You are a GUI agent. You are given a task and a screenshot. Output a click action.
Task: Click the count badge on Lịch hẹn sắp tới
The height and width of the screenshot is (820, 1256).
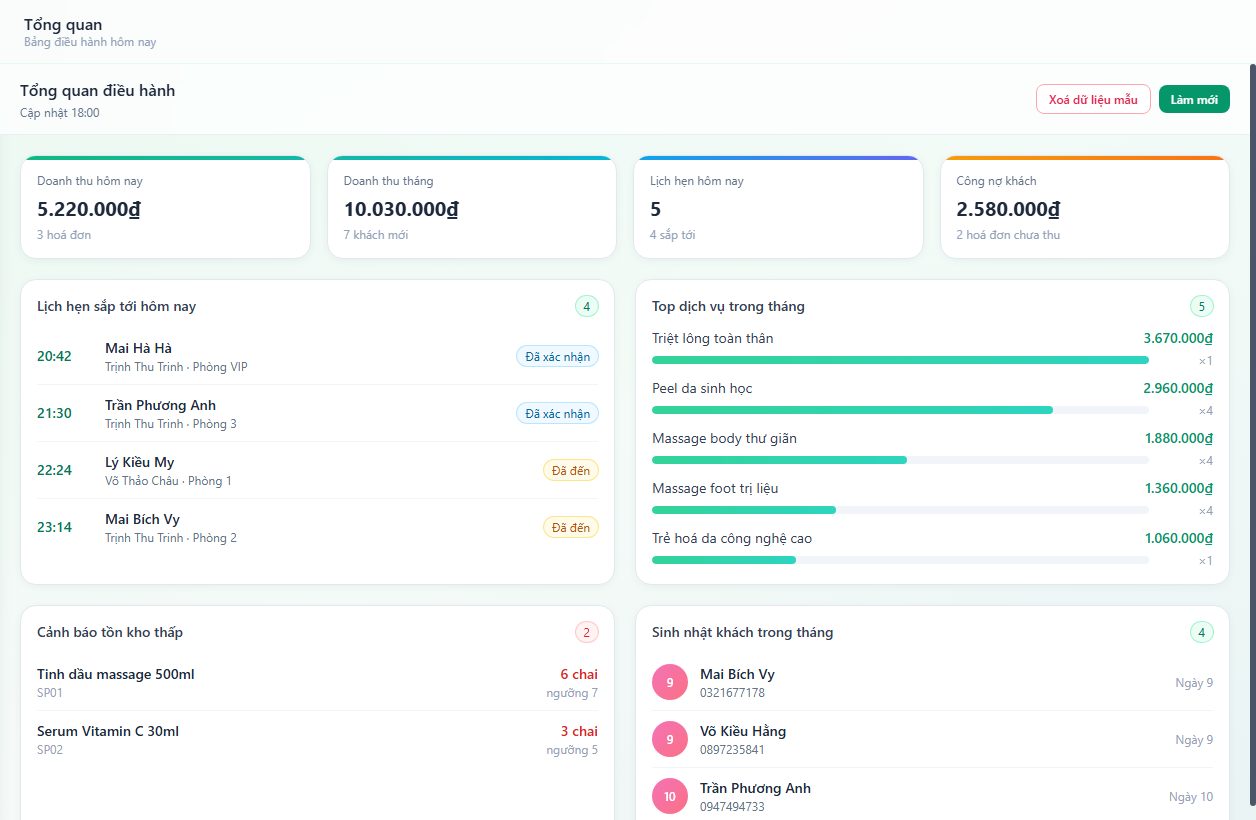tap(587, 306)
